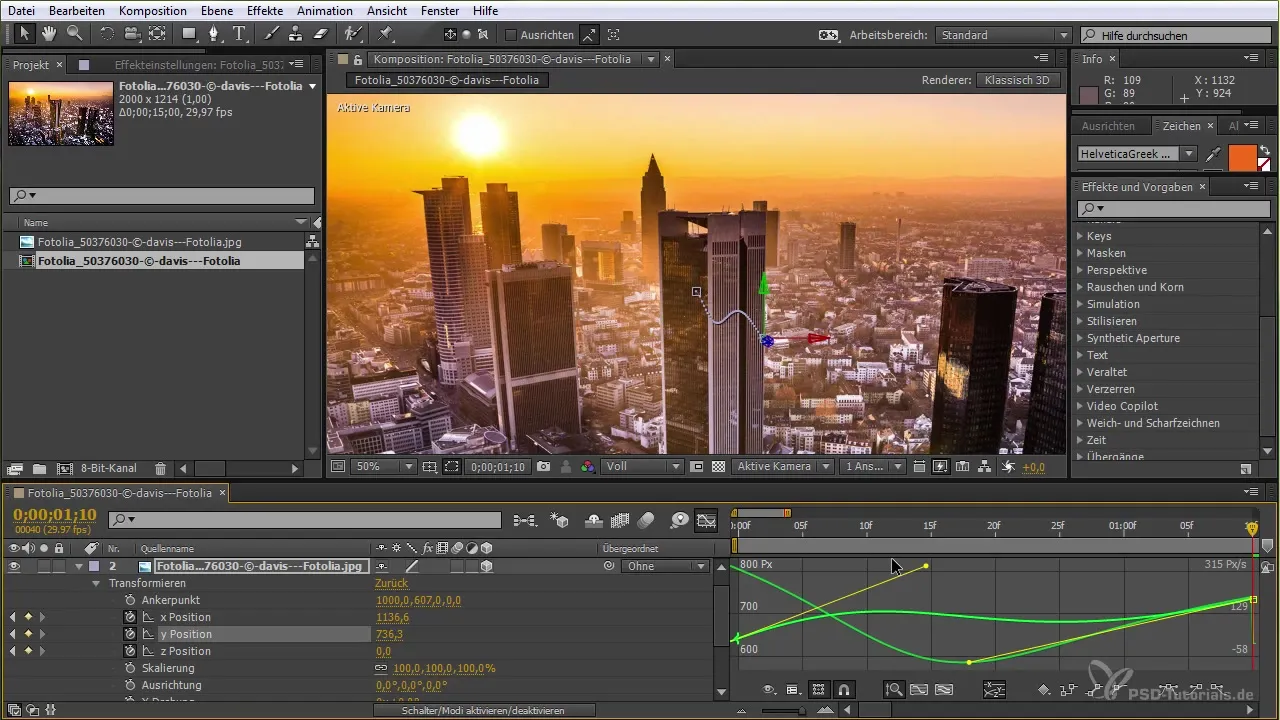This screenshot has width=1280, height=720.
Task: Open the 1 Ans... view layout dropdown
Action: coord(873,467)
